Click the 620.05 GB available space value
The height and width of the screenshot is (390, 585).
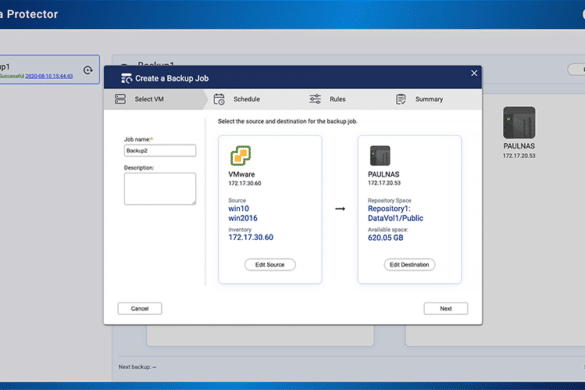pyautogui.click(x=385, y=238)
